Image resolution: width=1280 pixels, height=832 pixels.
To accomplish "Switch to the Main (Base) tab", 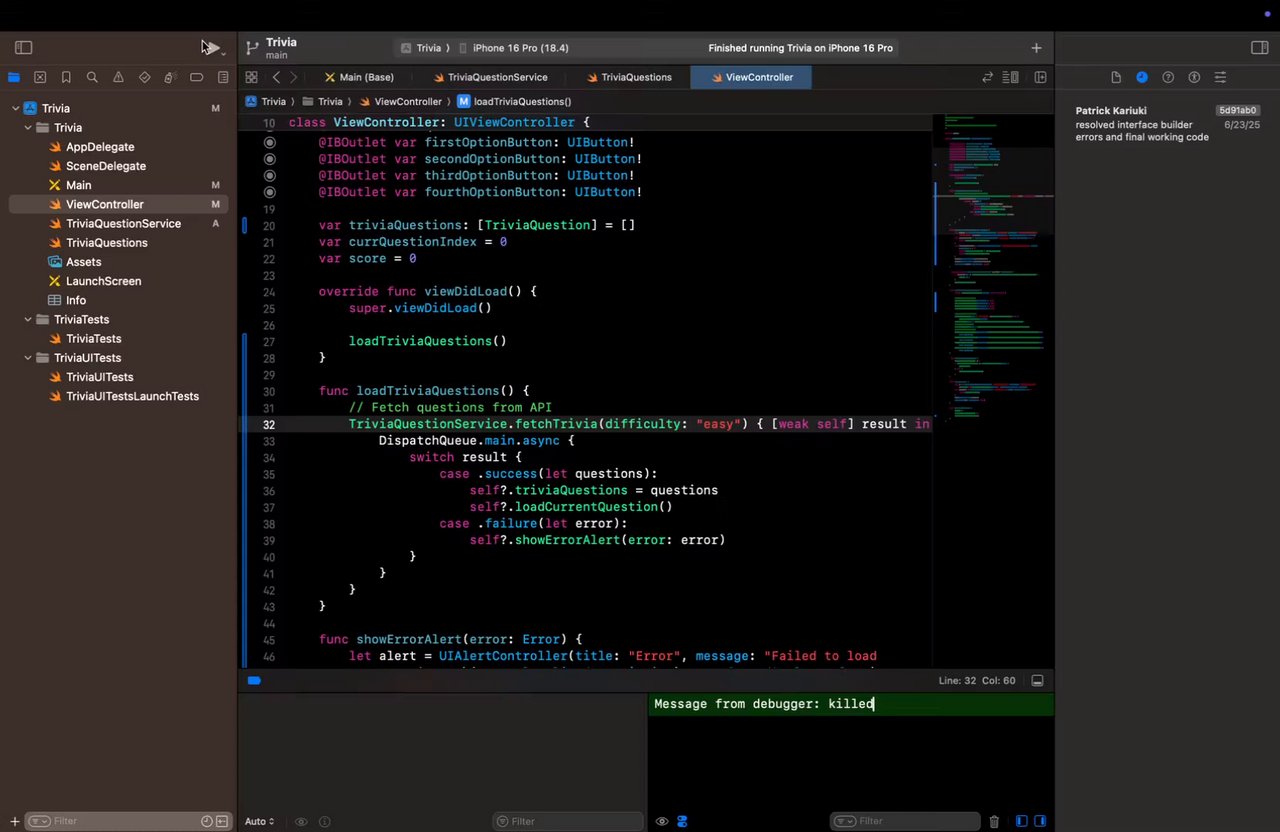I will (x=359, y=77).
